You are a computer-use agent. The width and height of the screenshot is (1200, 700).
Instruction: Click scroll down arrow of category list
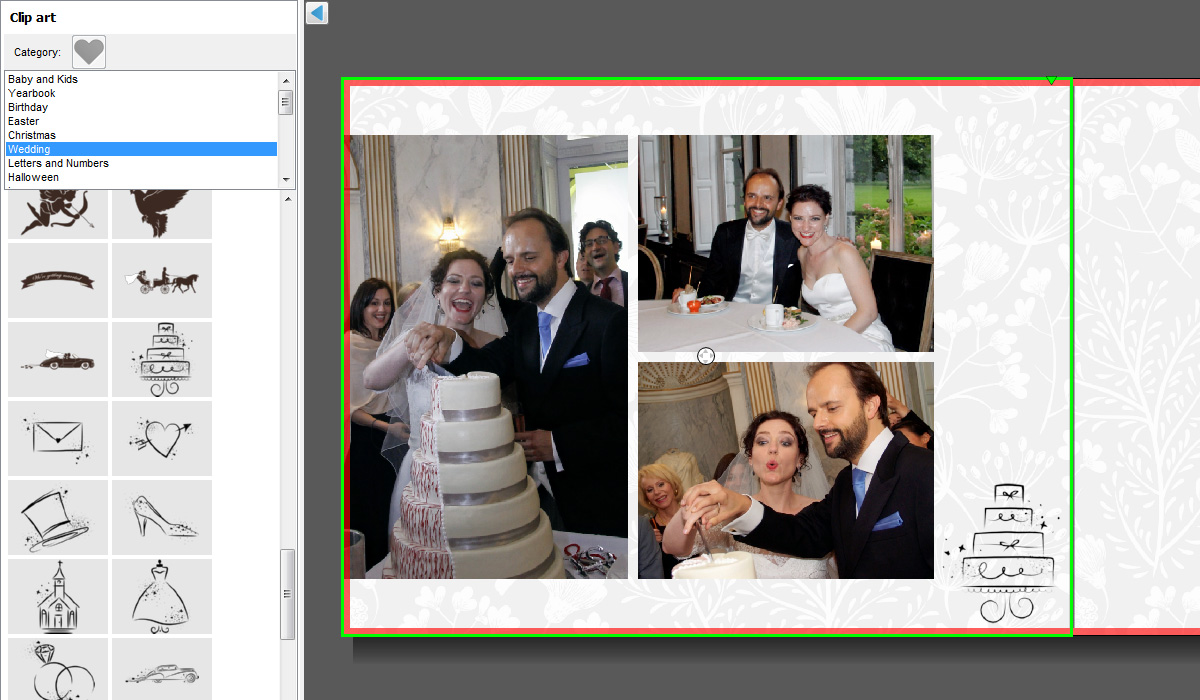click(286, 180)
